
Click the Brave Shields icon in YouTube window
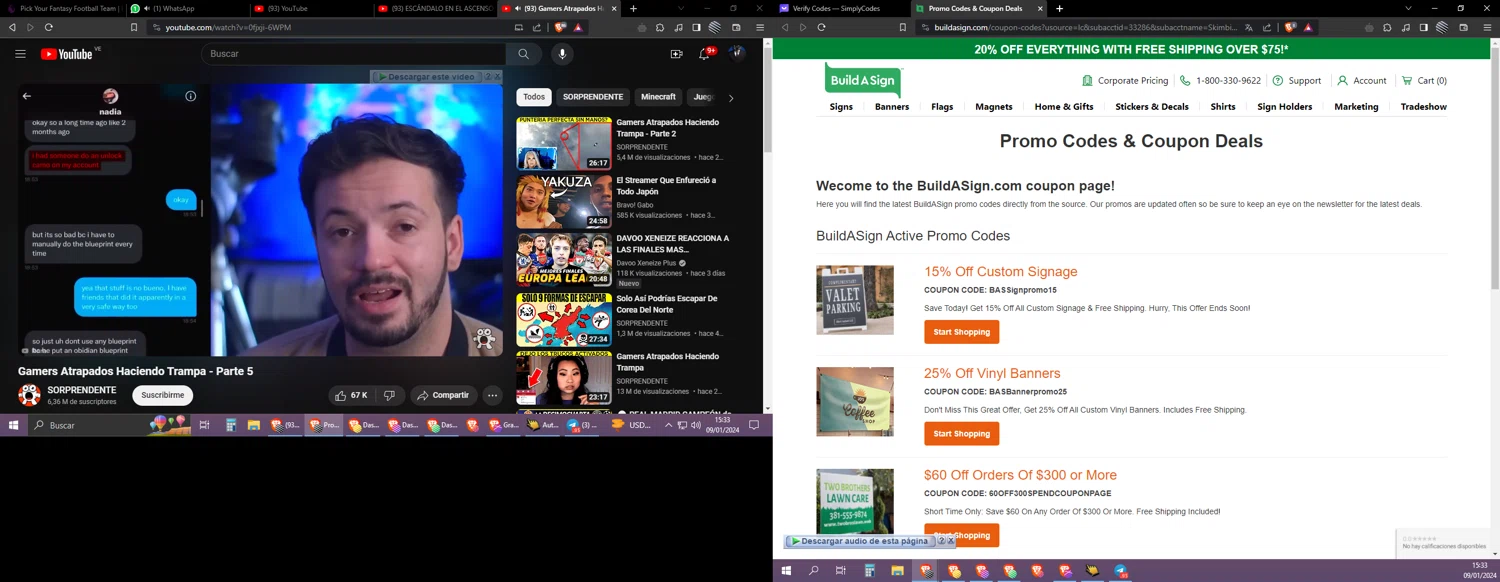point(560,28)
